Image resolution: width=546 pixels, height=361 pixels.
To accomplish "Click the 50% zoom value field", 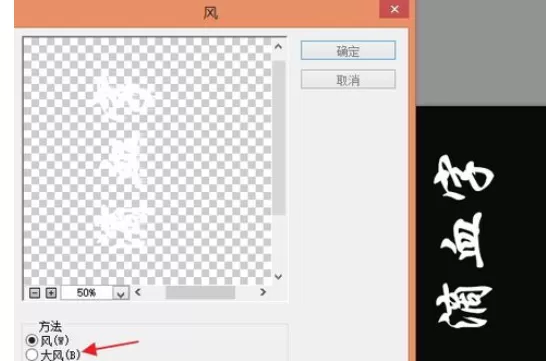I will pos(87,293).
